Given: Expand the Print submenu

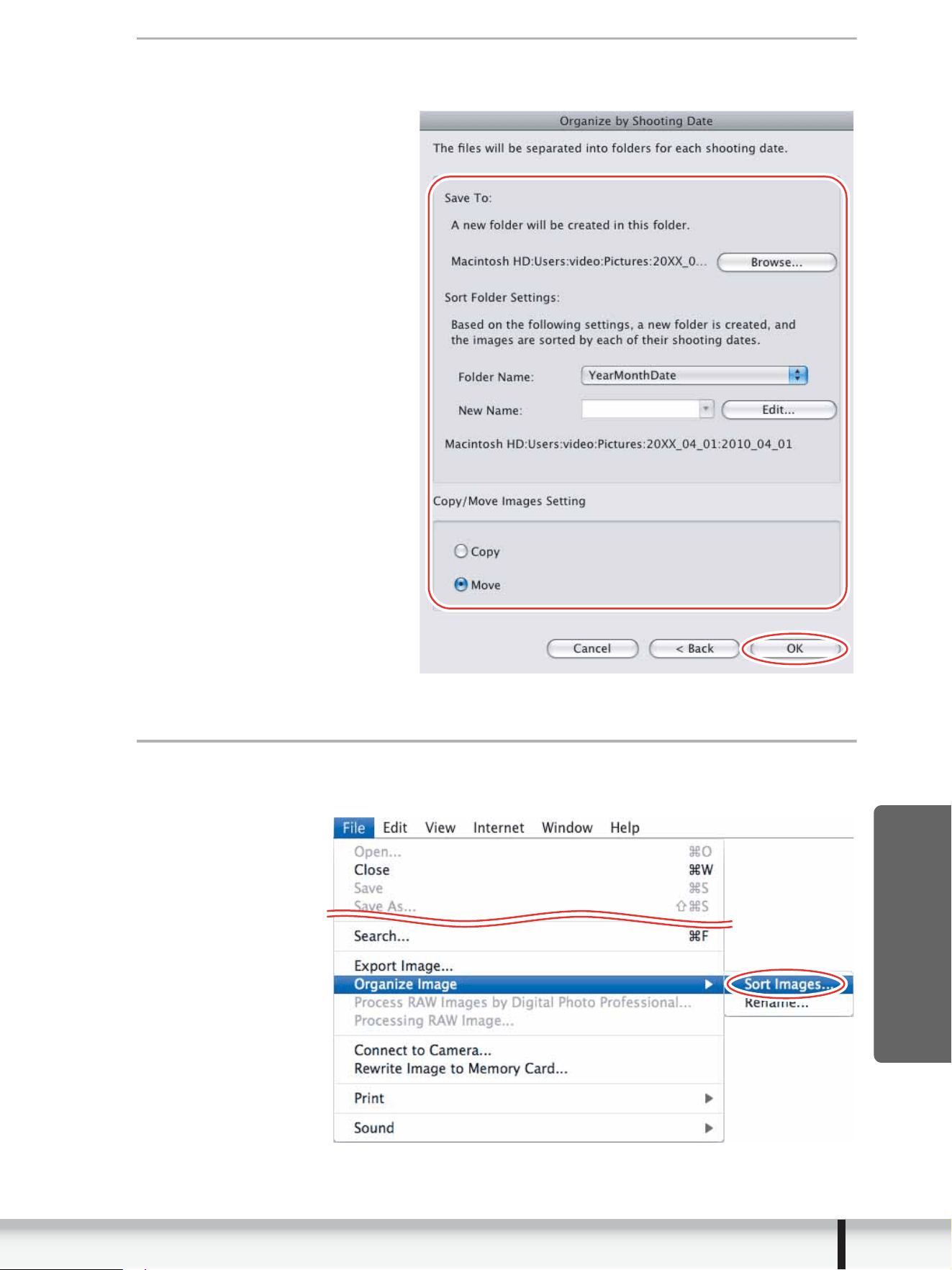Looking at the screenshot, I should [529, 1098].
